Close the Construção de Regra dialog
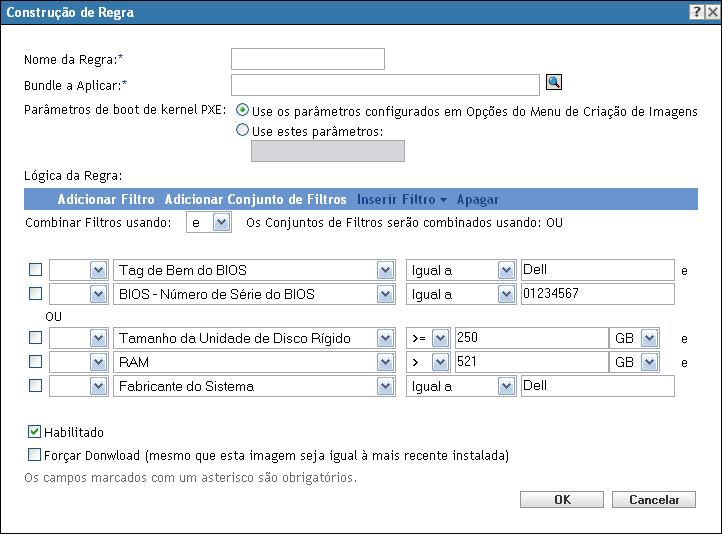The width and height of the screenshot is (722, 534). click(x=710, y=12)
